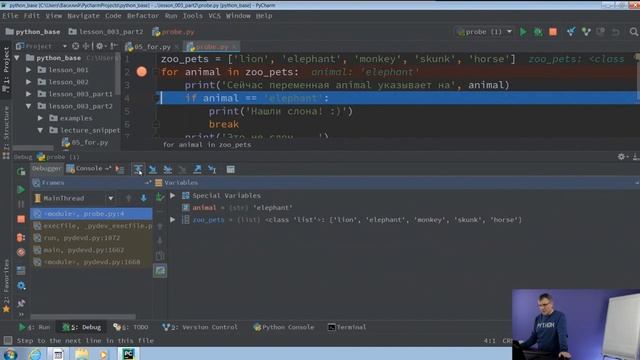
Task: Open Run tool window button
Action: (x=34, y=327)
